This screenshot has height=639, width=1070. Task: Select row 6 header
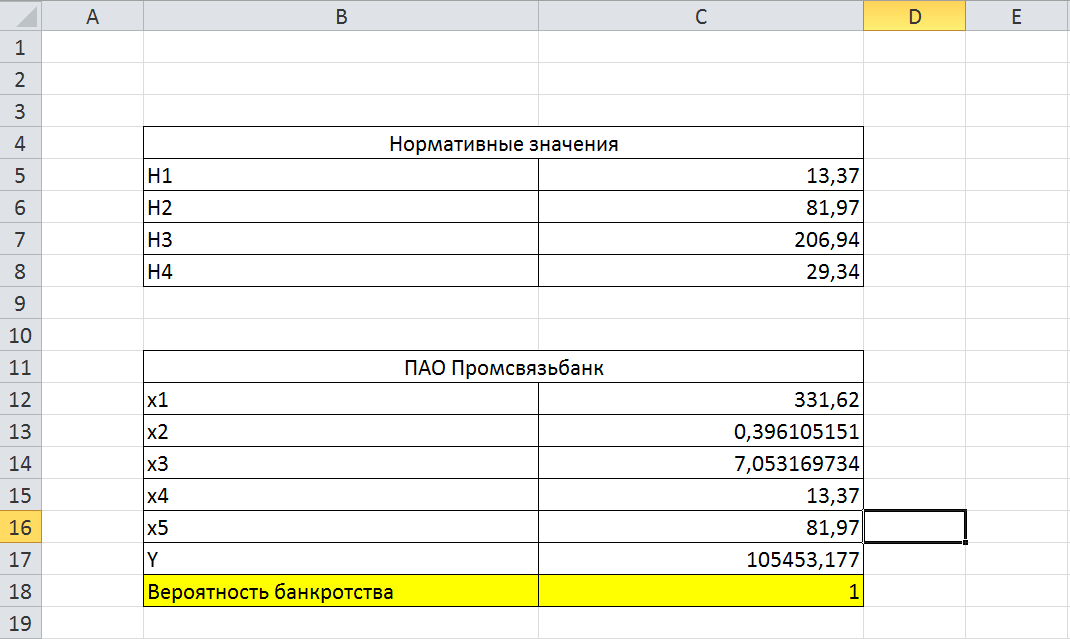[x=20, y=207]
